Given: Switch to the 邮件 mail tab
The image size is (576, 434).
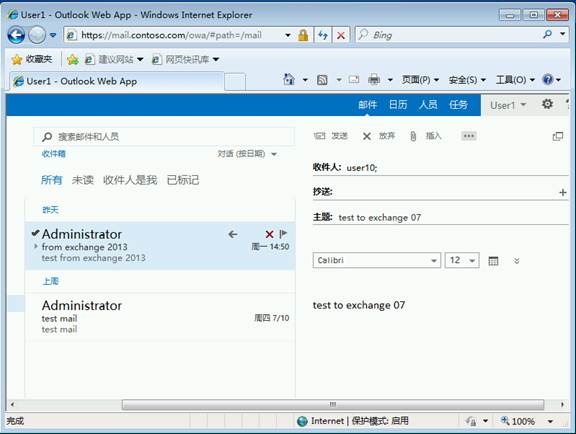Looking at the screenshot, I should 367,105.
